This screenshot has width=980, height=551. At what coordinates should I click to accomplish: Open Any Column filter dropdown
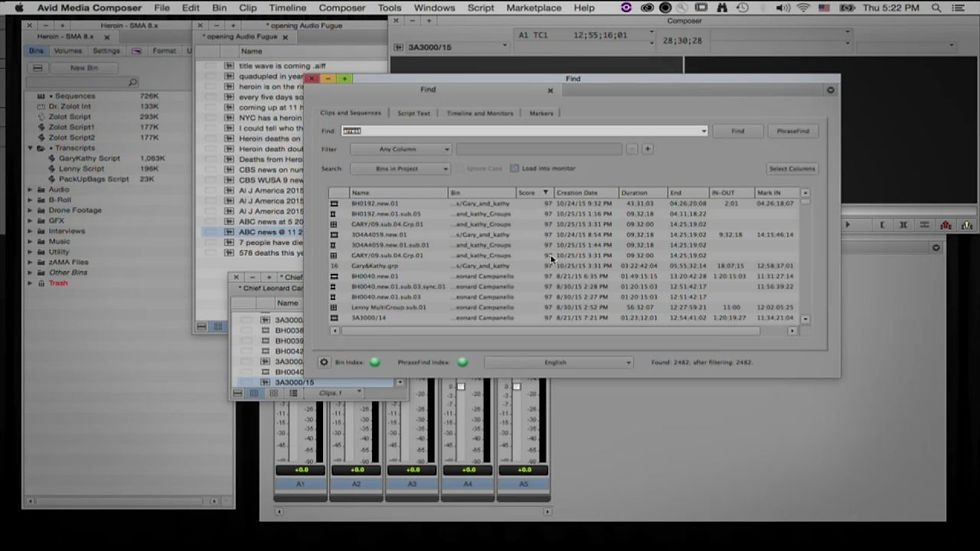point(401,149)
